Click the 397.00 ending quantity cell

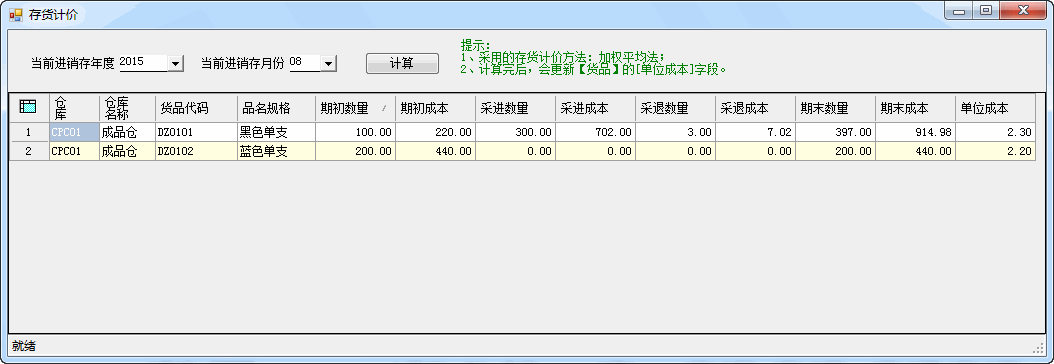click(836, 132)
